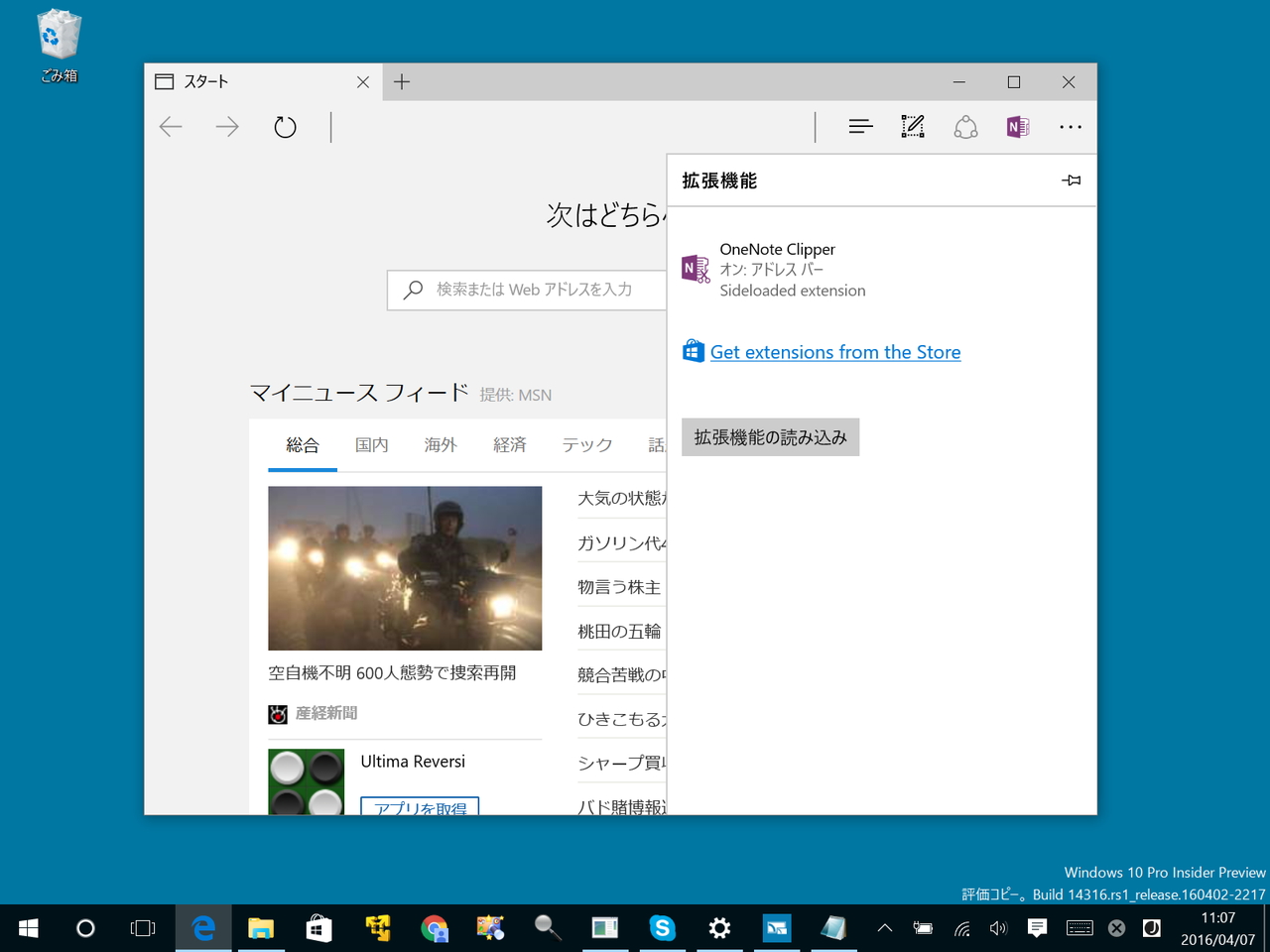Viewport: 1270px width, 952px height.
Task: Click the OneNote Clipper toolbar icon
Action: (1016, 126)
